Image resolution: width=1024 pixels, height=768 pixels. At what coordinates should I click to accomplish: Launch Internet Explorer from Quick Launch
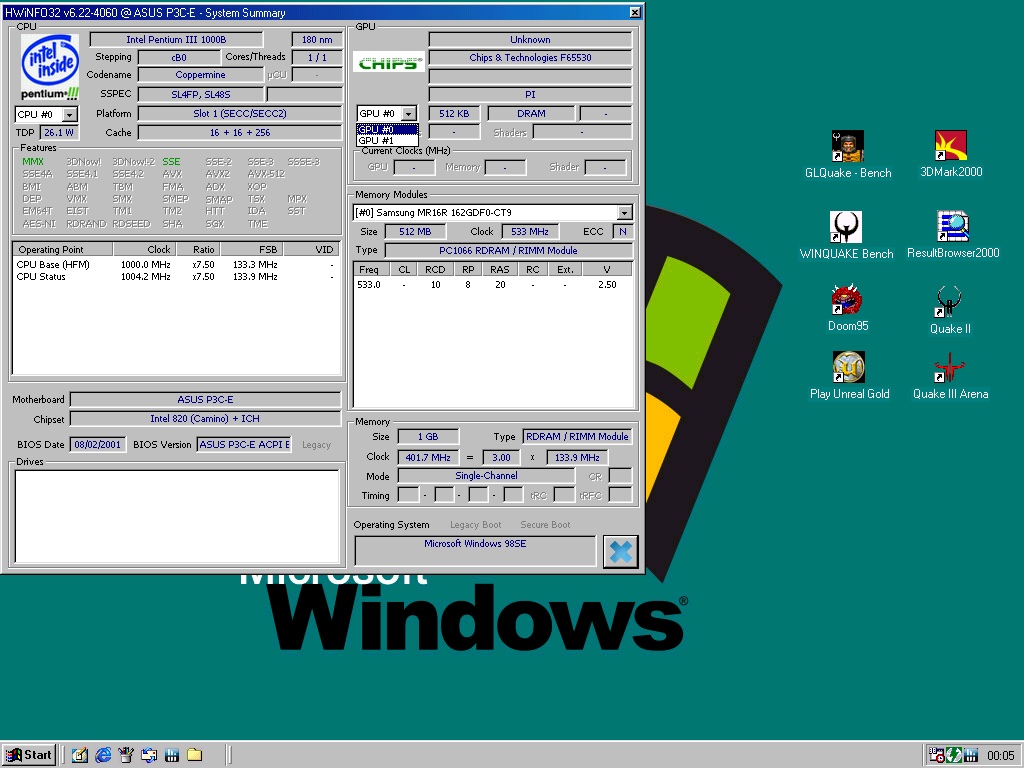[x=103, y=755]
